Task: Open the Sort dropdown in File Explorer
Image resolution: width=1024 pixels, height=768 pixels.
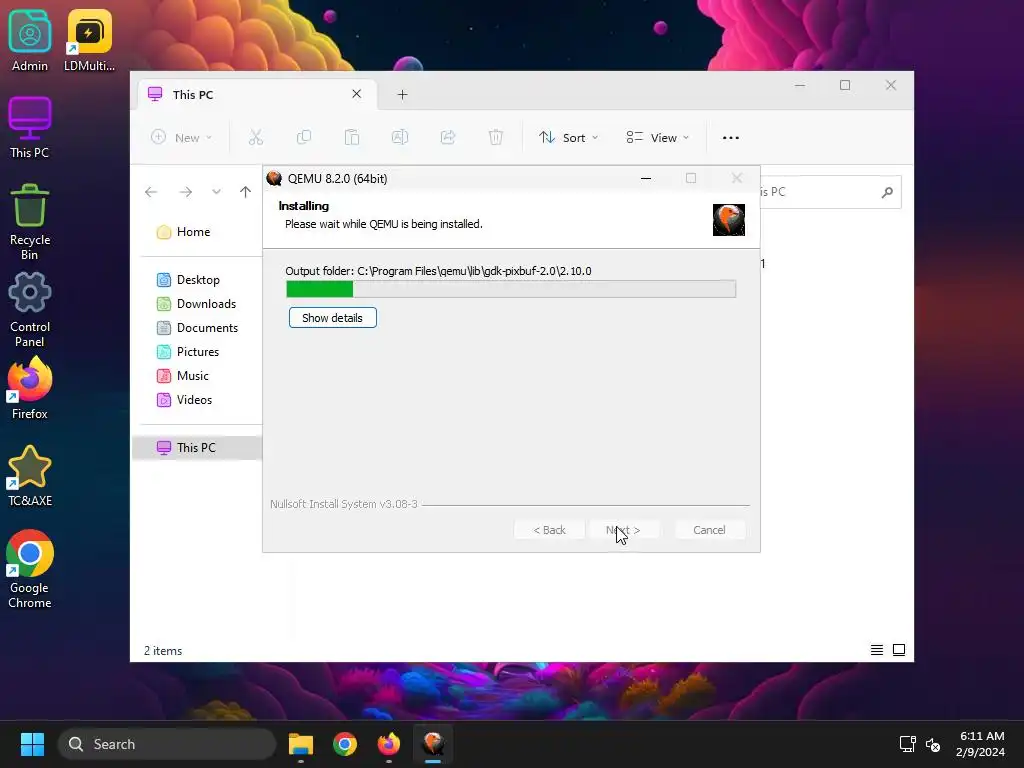Action: tap(568, 138)
